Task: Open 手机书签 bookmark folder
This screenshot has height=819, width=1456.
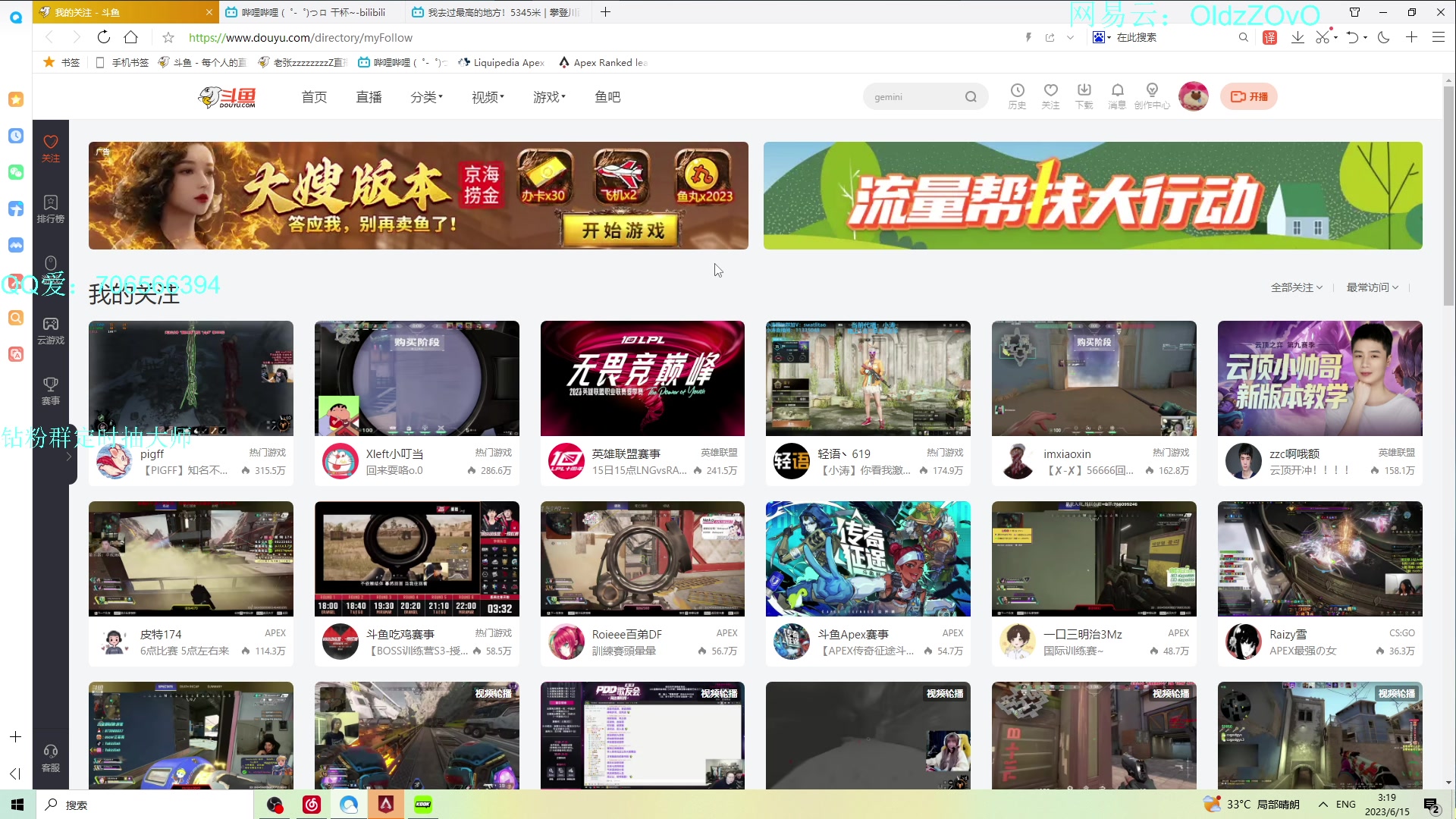Action: (123, 62)
